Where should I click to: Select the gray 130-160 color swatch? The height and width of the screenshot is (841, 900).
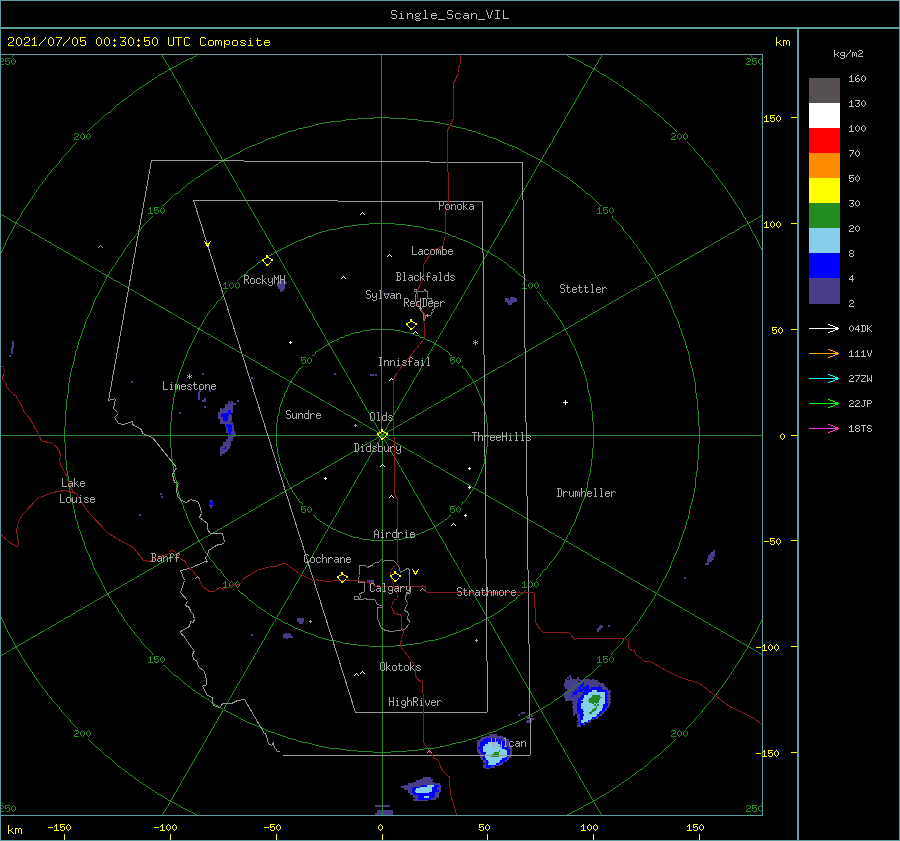click(x=824, y=90)
